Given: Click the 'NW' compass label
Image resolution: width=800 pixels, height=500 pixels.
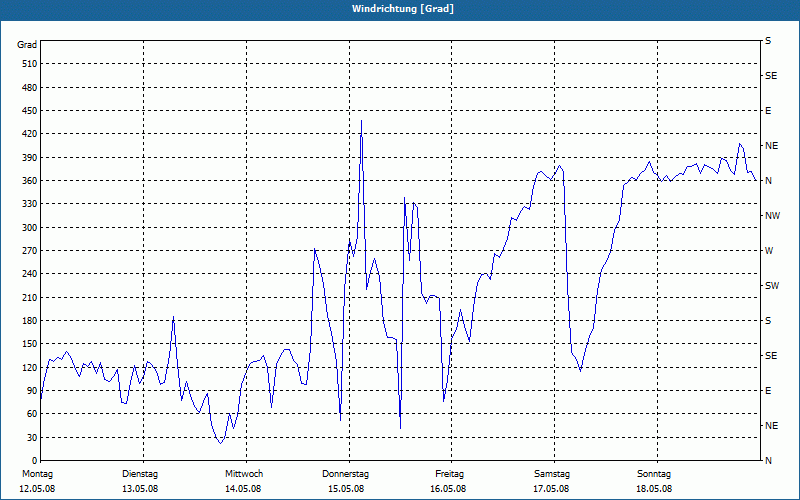Looking at the screenshot, I should pyautogui.click(x=772, y=216).
